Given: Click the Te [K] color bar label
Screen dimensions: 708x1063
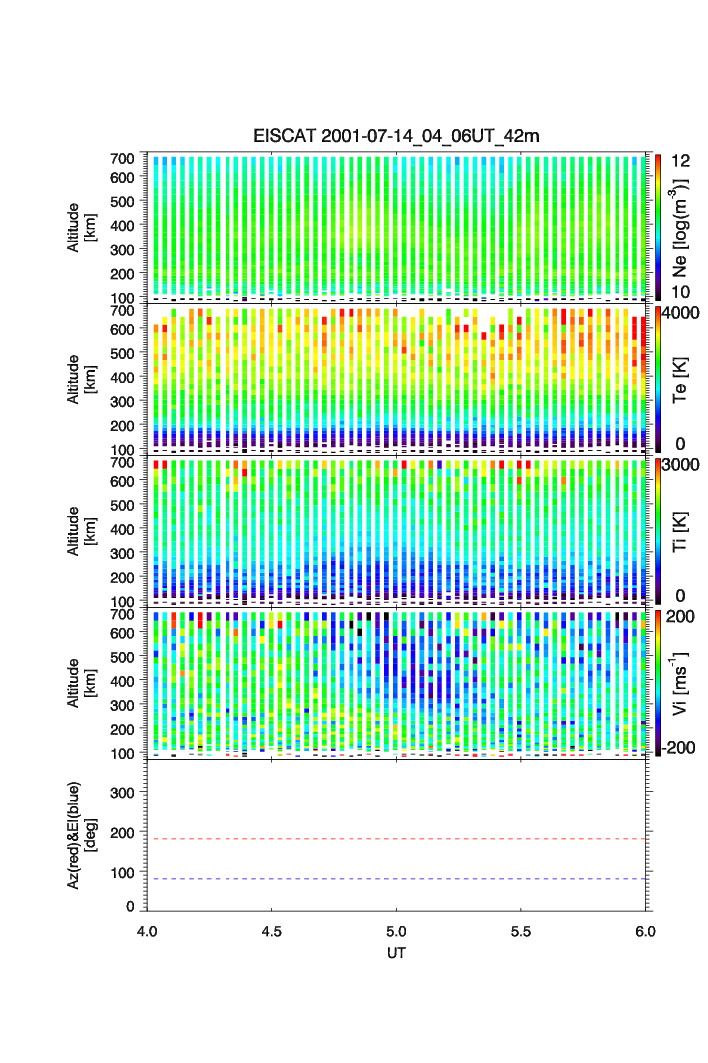Looking at the screenshot, I should click(684, 379).
